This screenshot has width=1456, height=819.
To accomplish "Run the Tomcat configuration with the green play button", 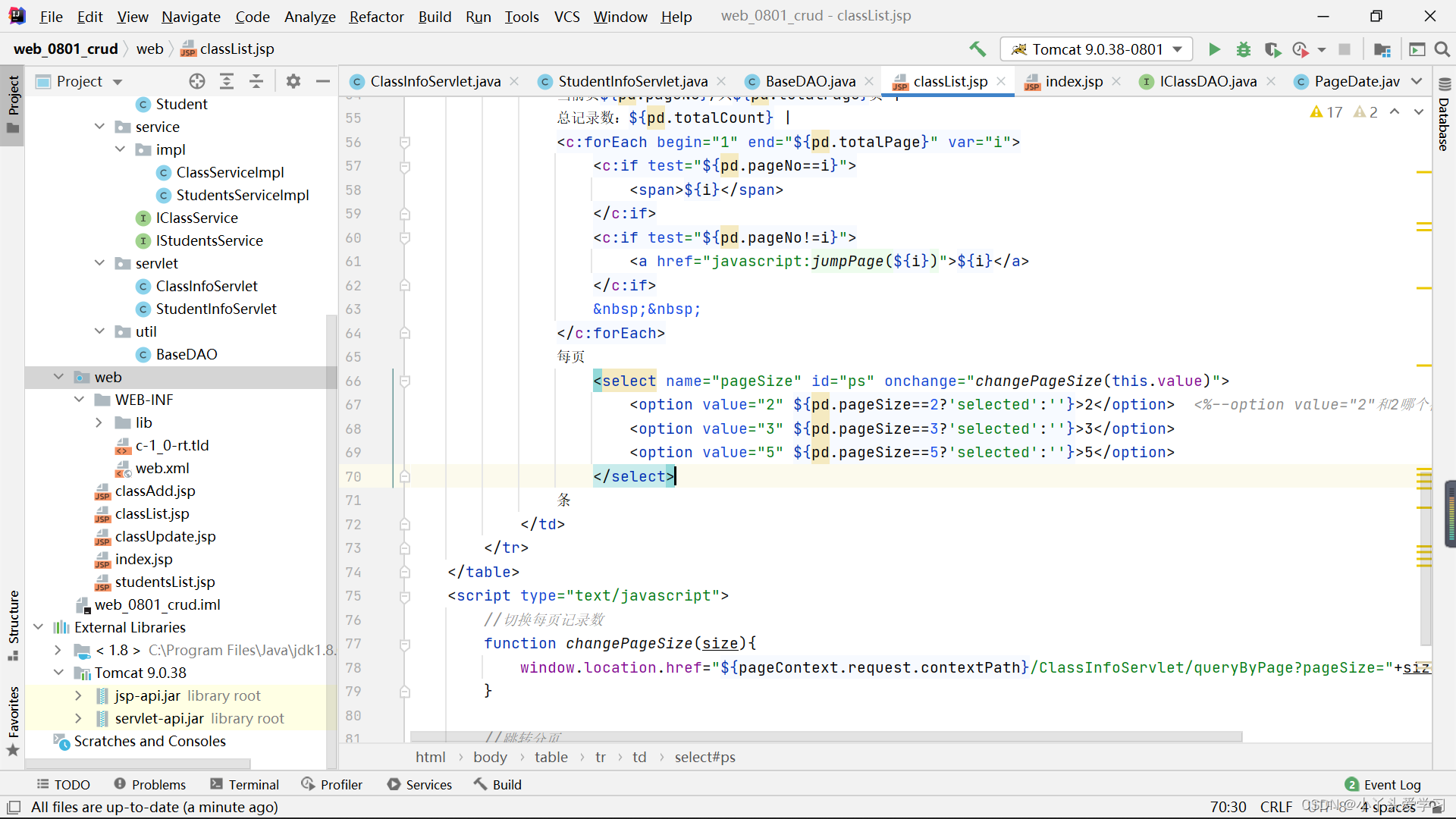I will point(1214,49).
